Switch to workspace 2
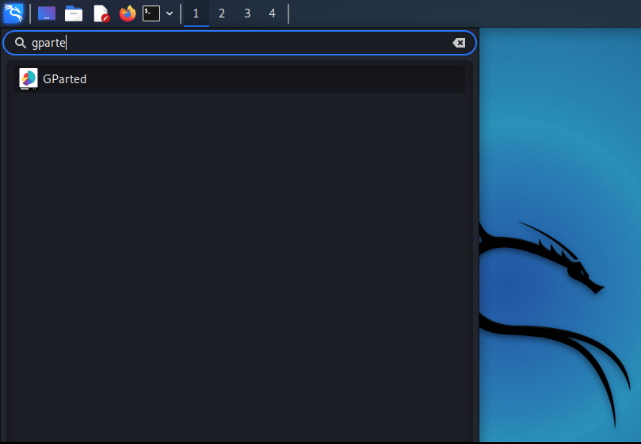This screenshot has height=444, width=641. pyautogui.click(x=222, y=13)
